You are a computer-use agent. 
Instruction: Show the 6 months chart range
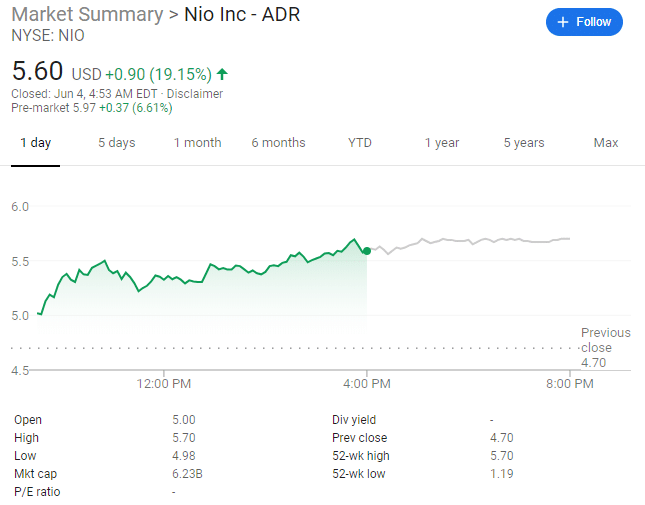point(278,143)
